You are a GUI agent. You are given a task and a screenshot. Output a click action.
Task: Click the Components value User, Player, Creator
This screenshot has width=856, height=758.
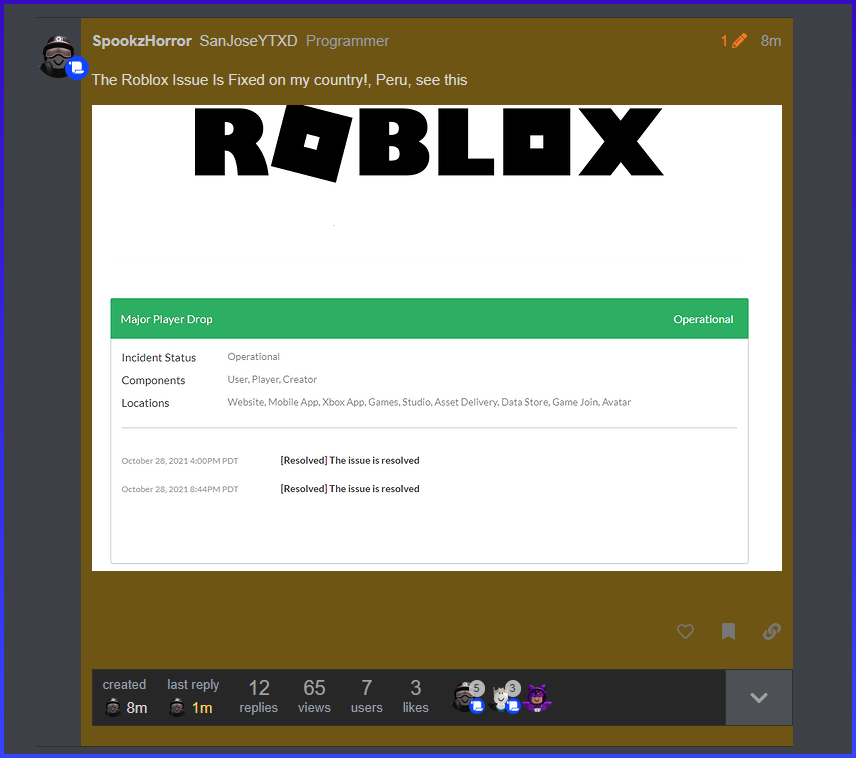[x=272, y=380]
